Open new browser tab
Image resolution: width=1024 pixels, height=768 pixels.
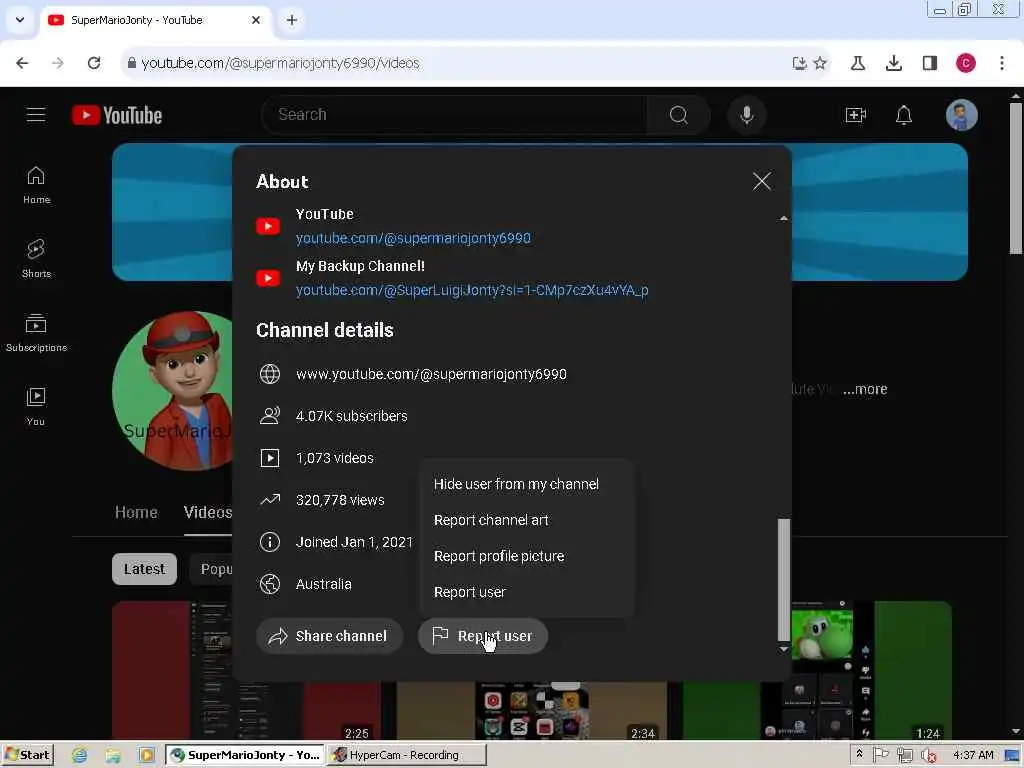tap(291, 20)
